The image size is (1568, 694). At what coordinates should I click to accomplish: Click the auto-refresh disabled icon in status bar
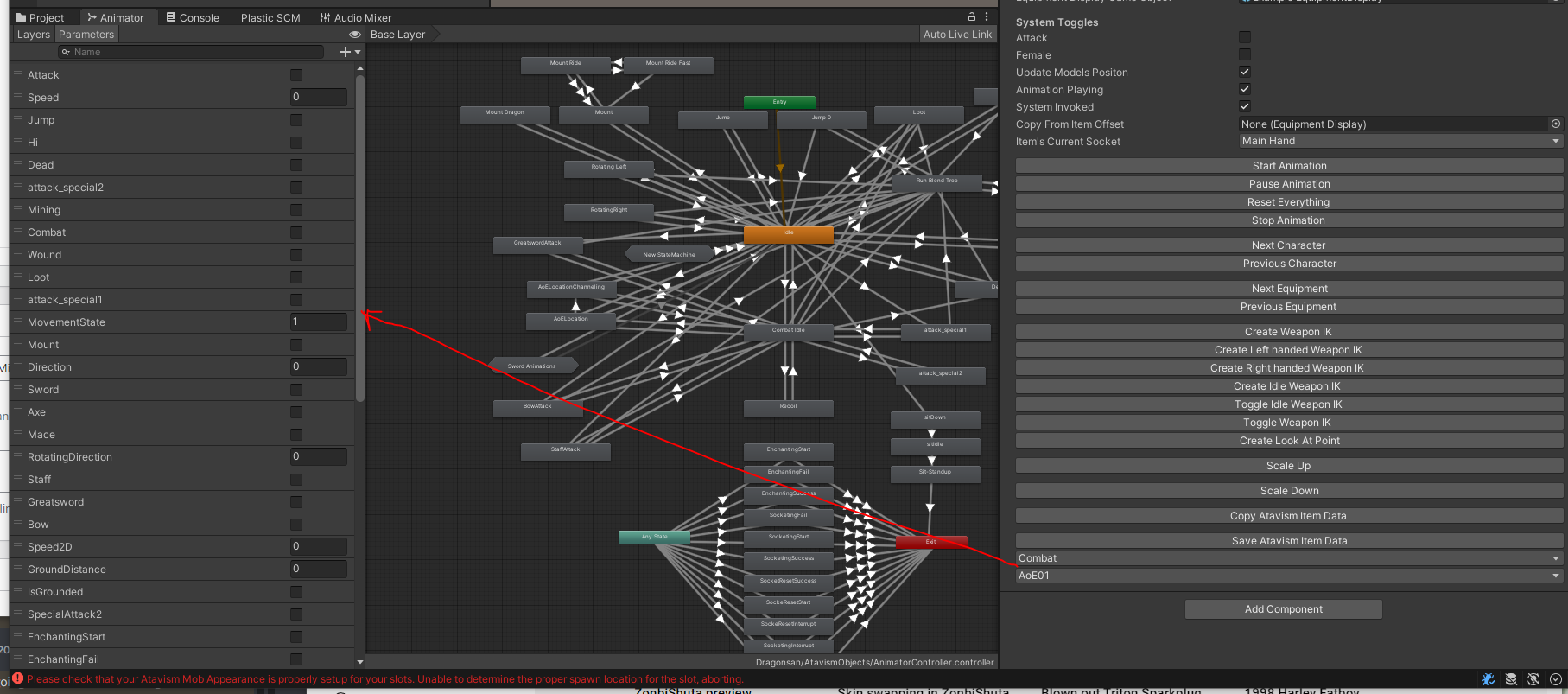click(x=1533, y=679)
